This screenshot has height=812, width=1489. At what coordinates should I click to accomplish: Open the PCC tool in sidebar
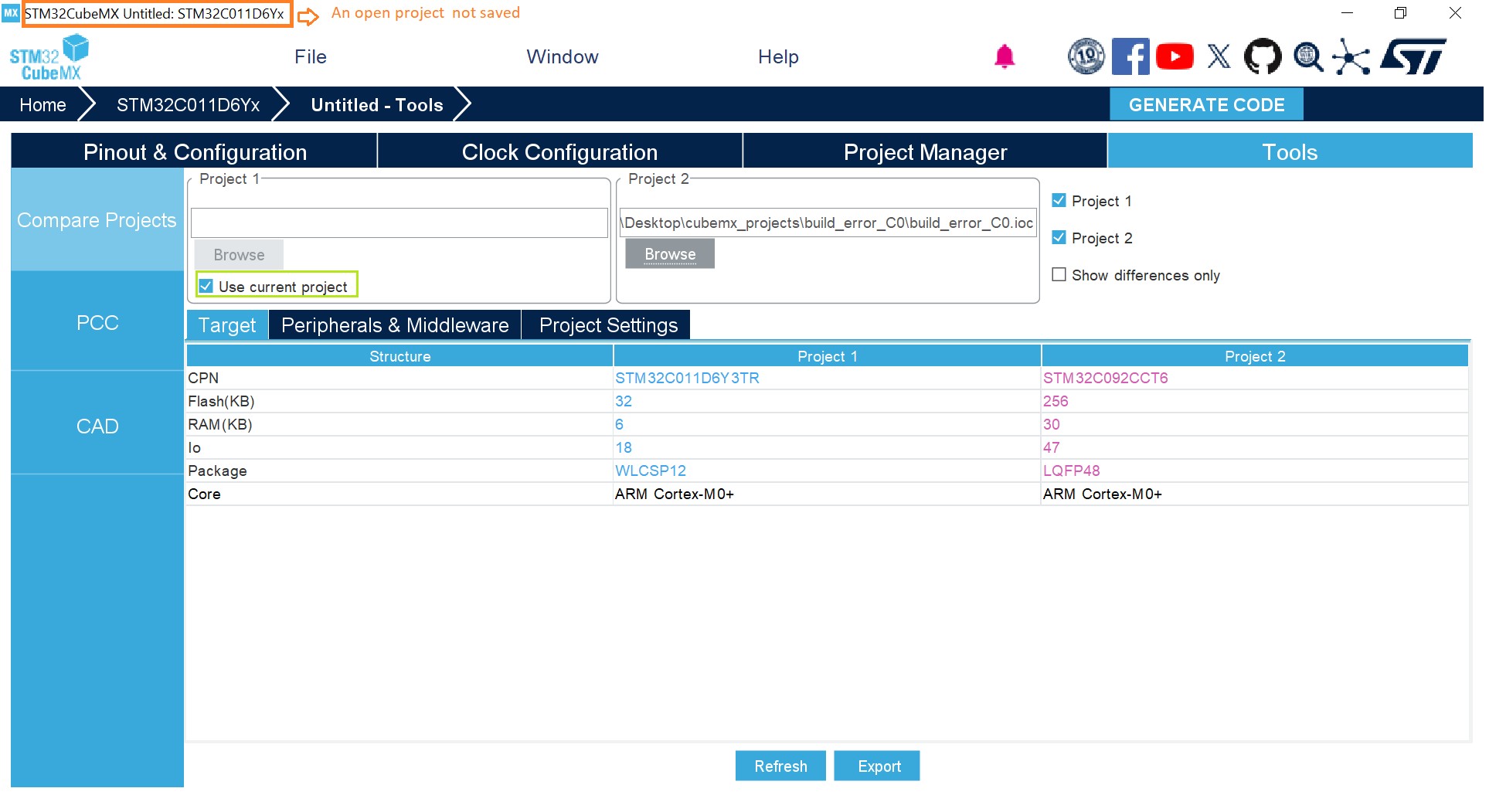coord(97,322)
